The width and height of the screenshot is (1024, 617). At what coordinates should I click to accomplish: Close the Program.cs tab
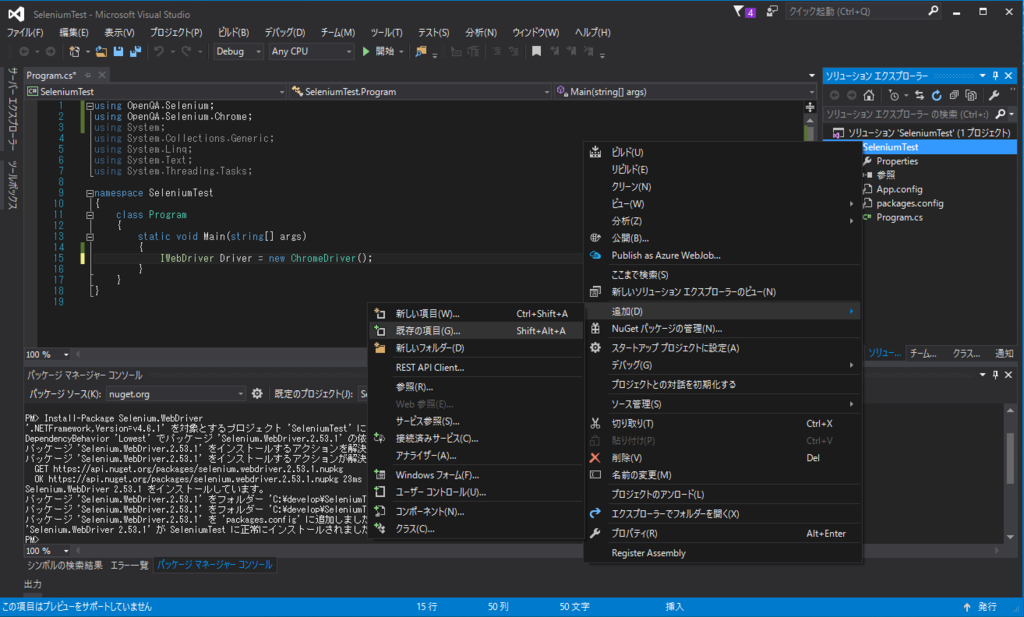[102, 75]
